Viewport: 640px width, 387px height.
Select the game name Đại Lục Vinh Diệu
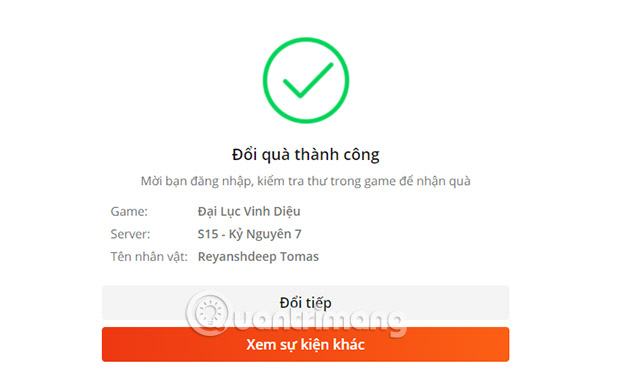(x=249, y=211)
